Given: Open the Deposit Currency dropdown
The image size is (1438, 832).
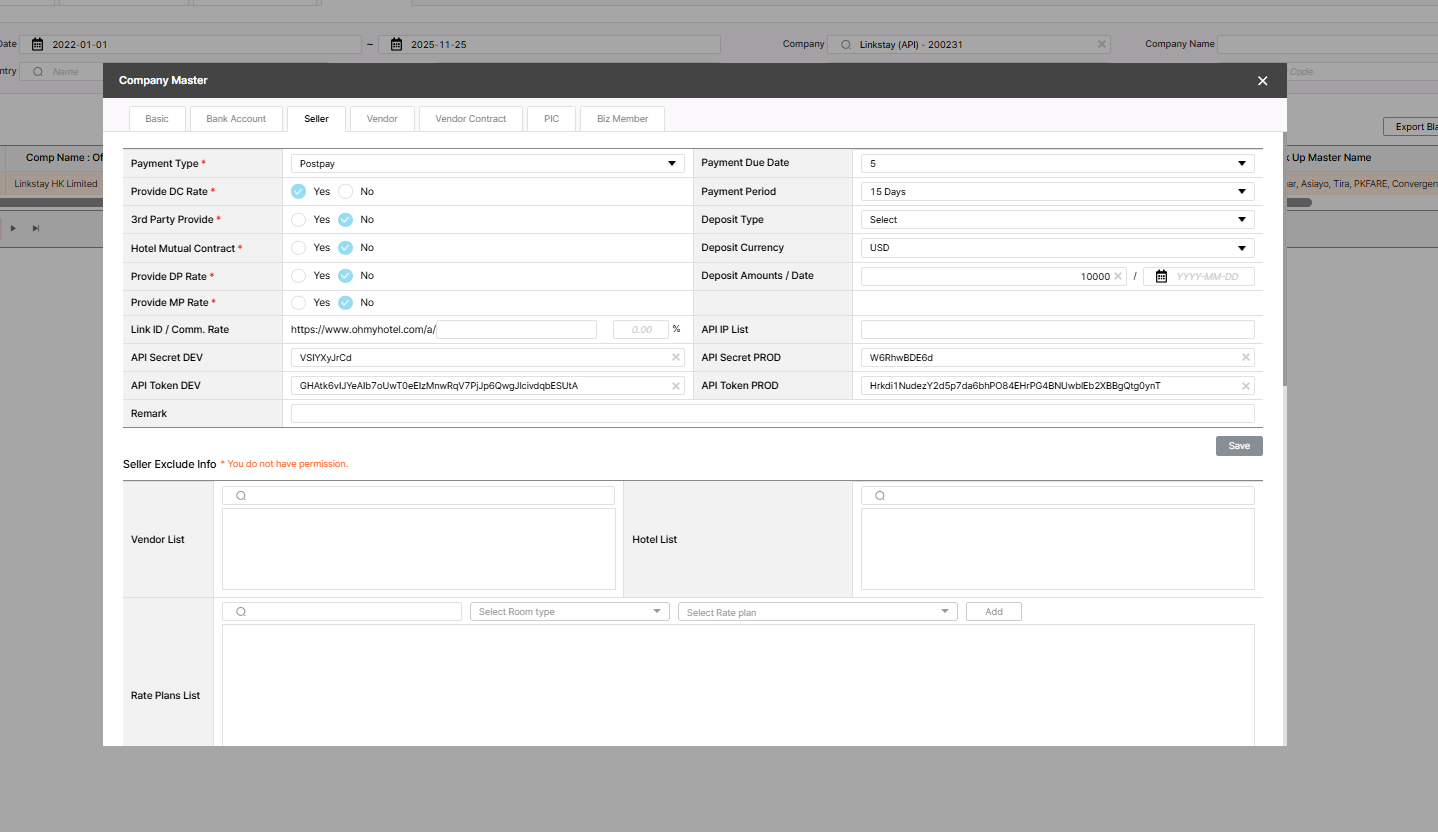Looking at the screenshot, I should coord(1057,247).
